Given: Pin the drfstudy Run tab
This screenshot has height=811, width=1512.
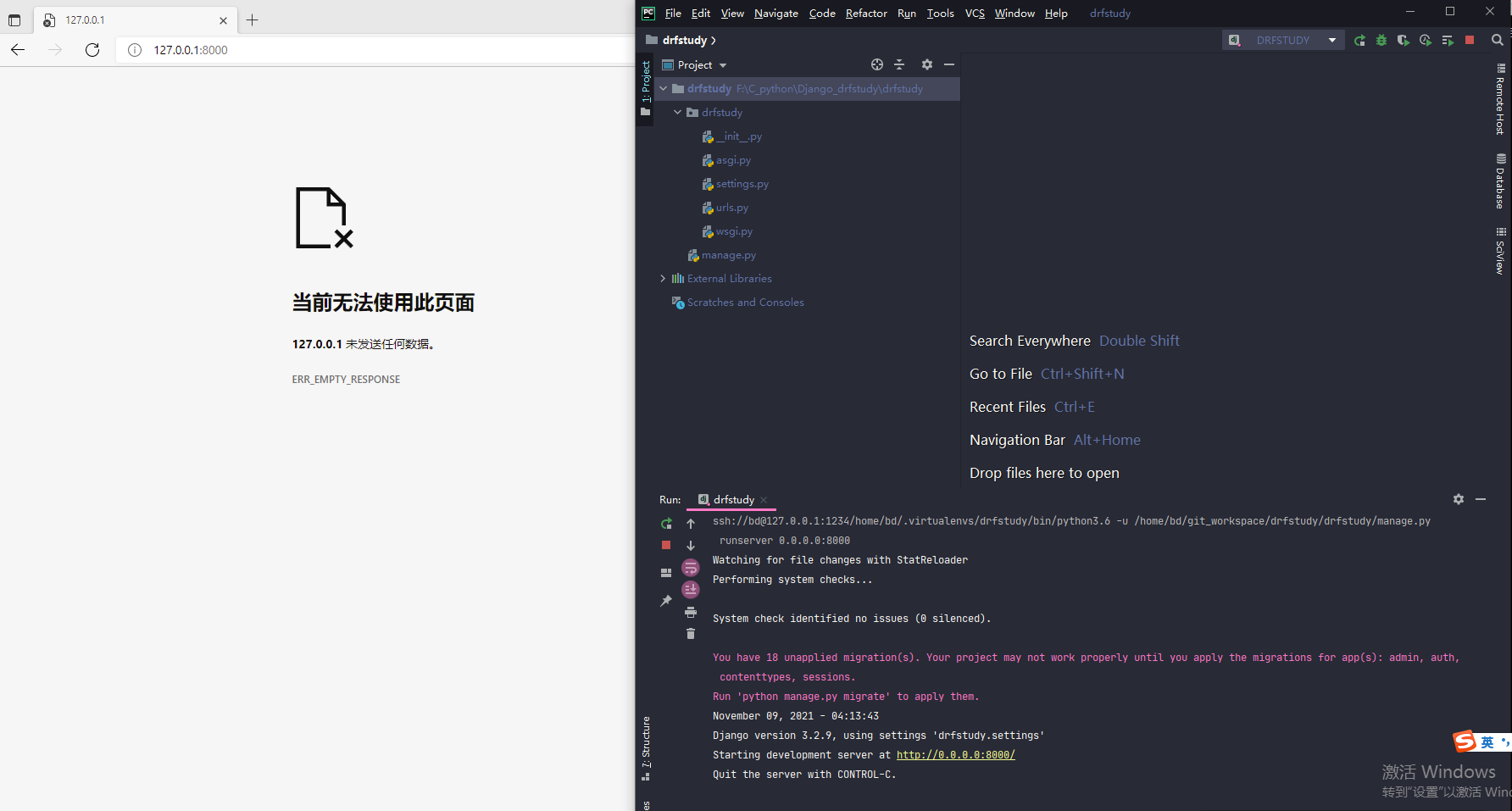Looking at the screenshot, I should (666, 601).
